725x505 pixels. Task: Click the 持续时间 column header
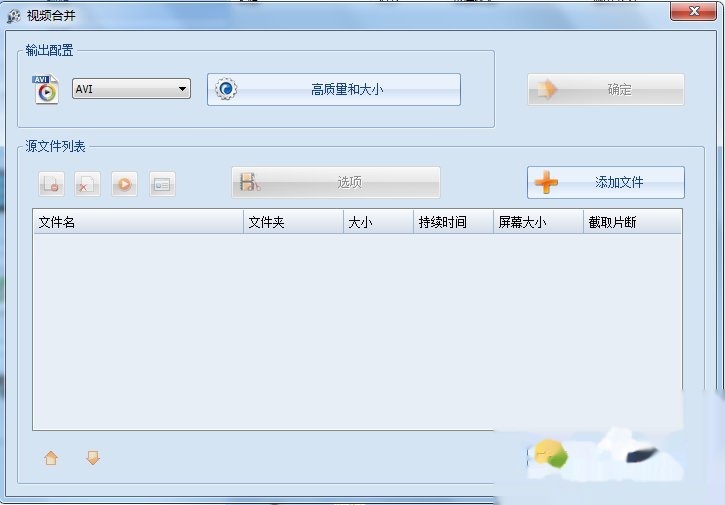pos(453,222)
